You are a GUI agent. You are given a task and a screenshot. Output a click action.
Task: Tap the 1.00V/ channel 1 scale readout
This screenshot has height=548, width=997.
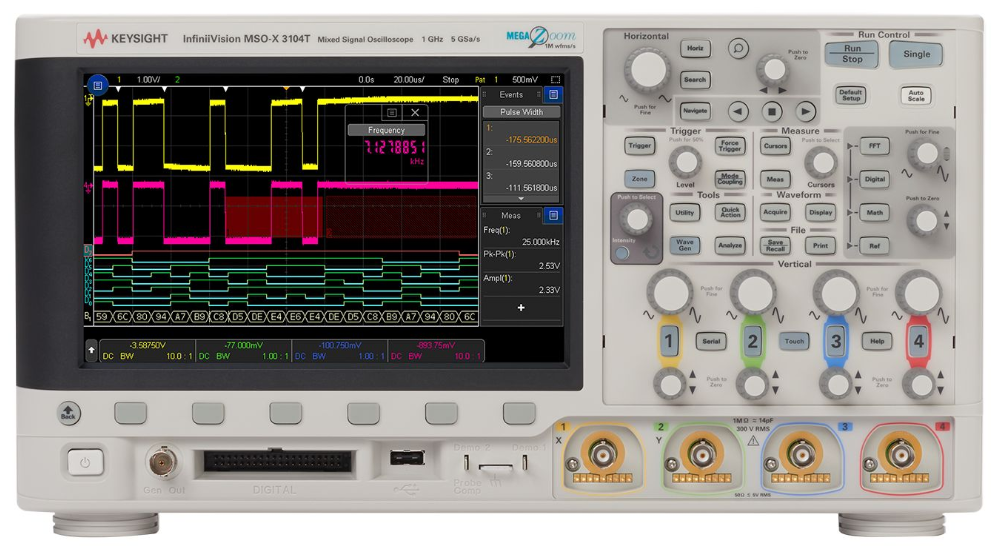pyautogui.click(x=148, y=79)
